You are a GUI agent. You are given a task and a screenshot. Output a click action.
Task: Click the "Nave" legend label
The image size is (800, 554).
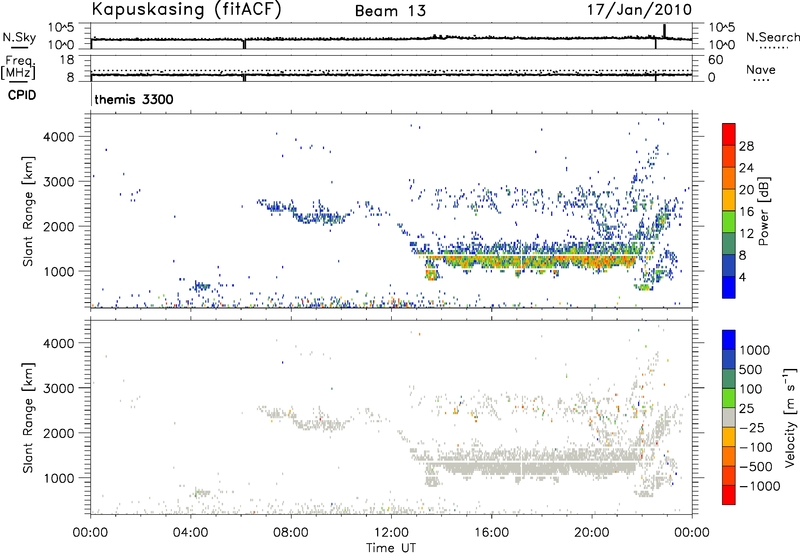point(761,69)
